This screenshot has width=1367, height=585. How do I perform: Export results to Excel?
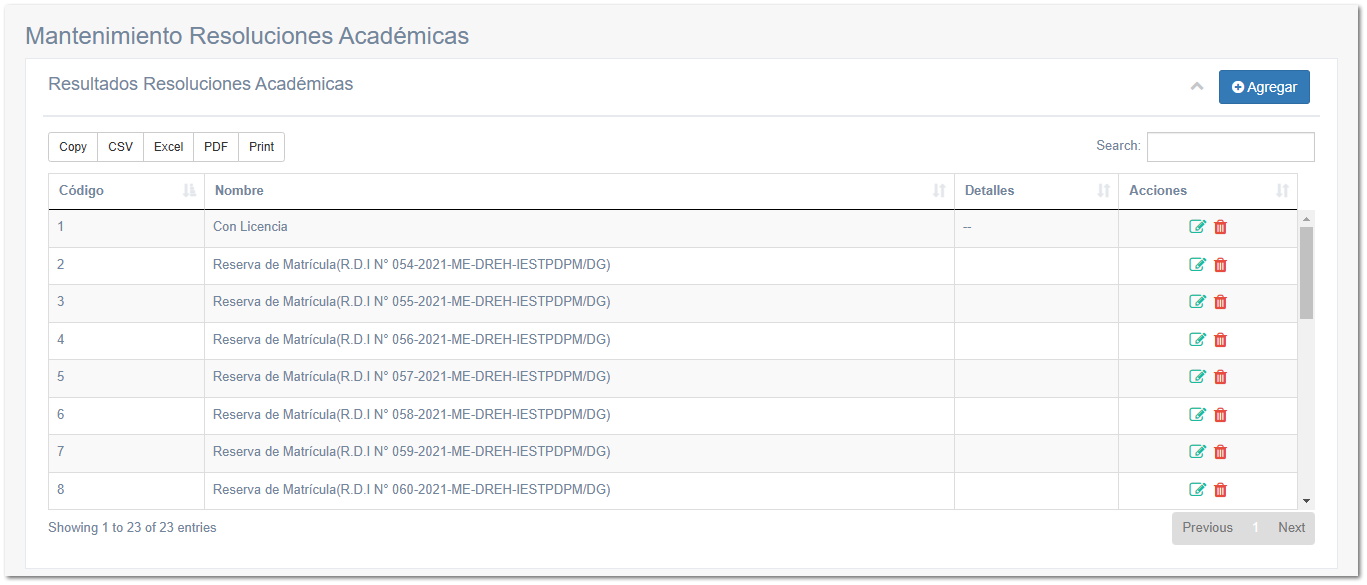click(167, 146)
